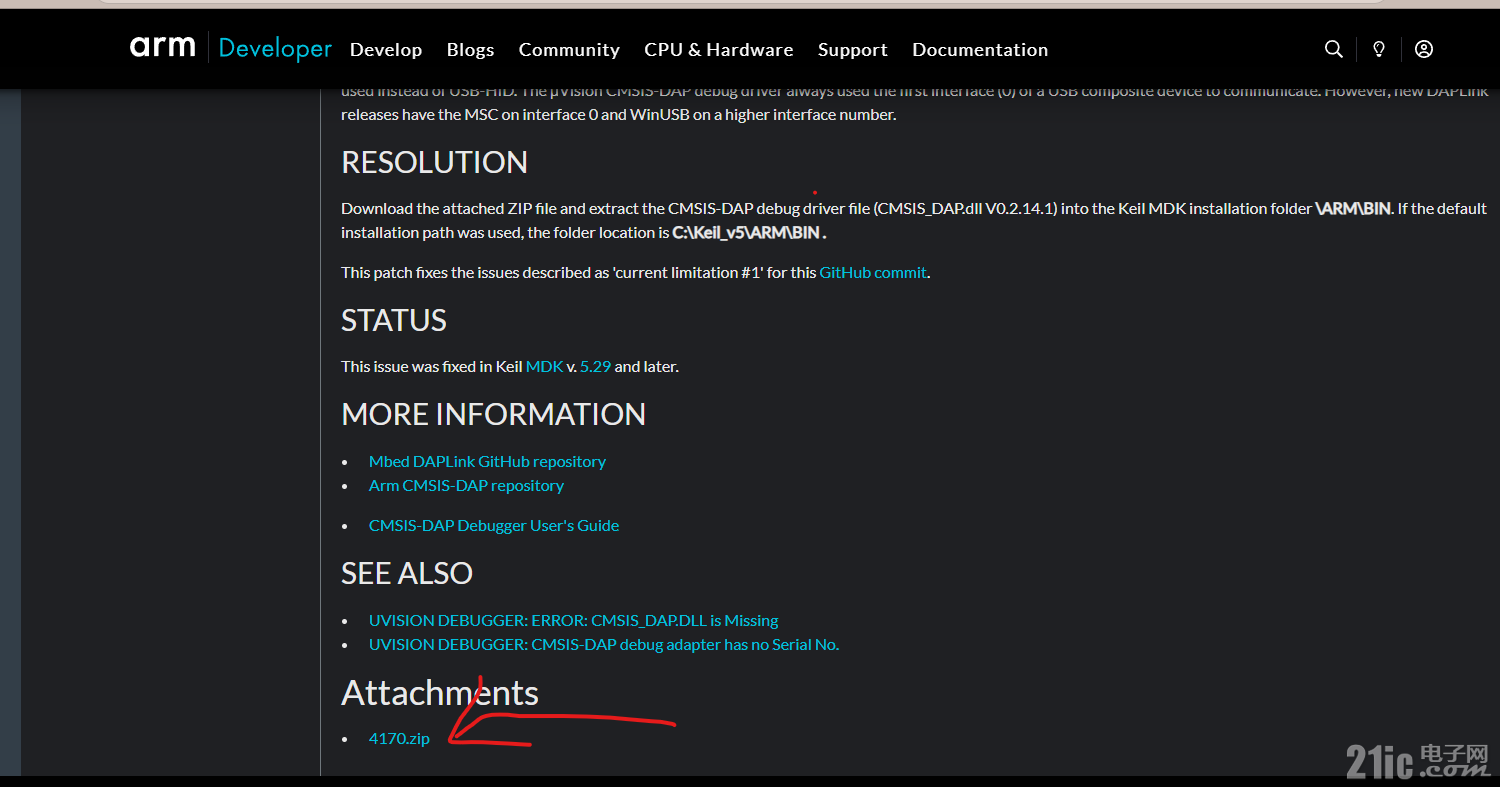This screenshot has height=787, width=1500.
Task: Click the arm logo
Action: pyautogui.click(x=162, y=47)
